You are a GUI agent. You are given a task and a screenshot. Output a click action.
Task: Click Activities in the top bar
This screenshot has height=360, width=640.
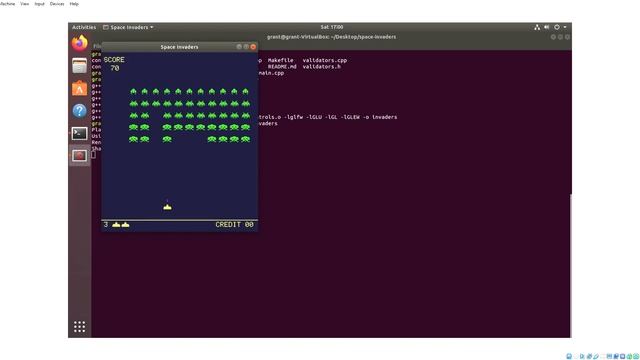(84, 27)
